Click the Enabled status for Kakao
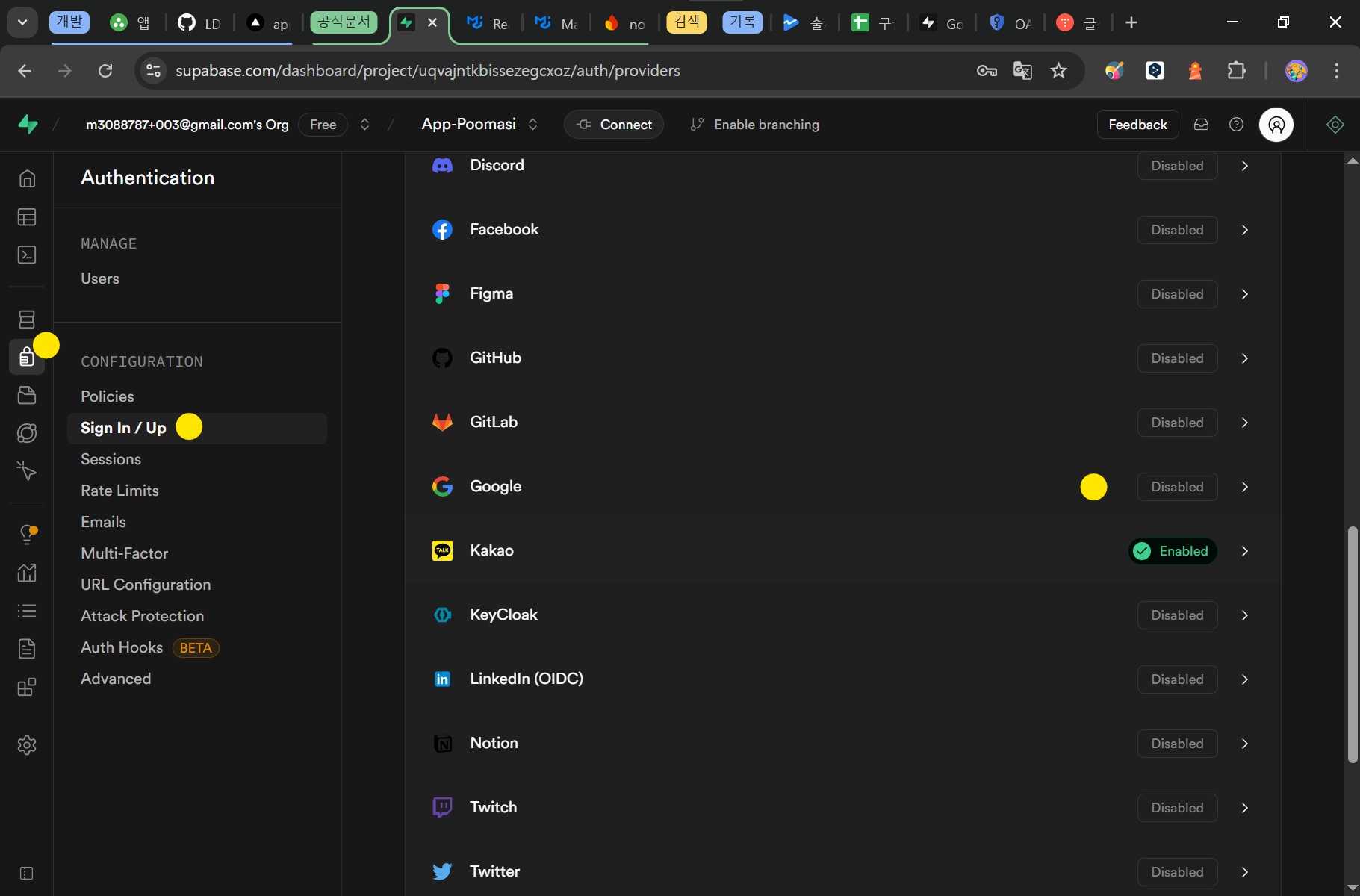 (x=1173, y=551)
